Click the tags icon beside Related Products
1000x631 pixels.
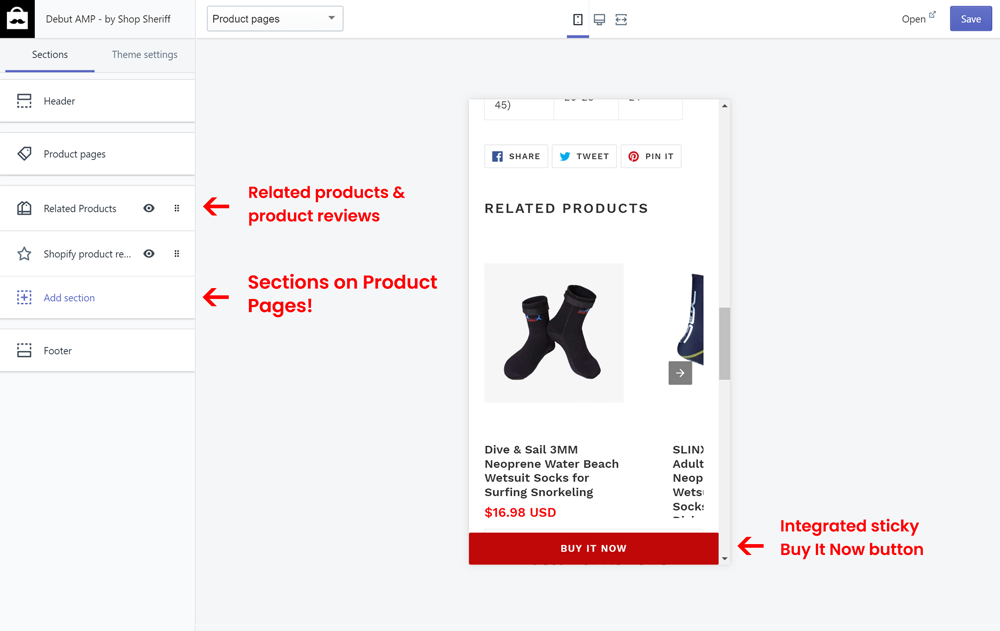[x=24, y=208]
